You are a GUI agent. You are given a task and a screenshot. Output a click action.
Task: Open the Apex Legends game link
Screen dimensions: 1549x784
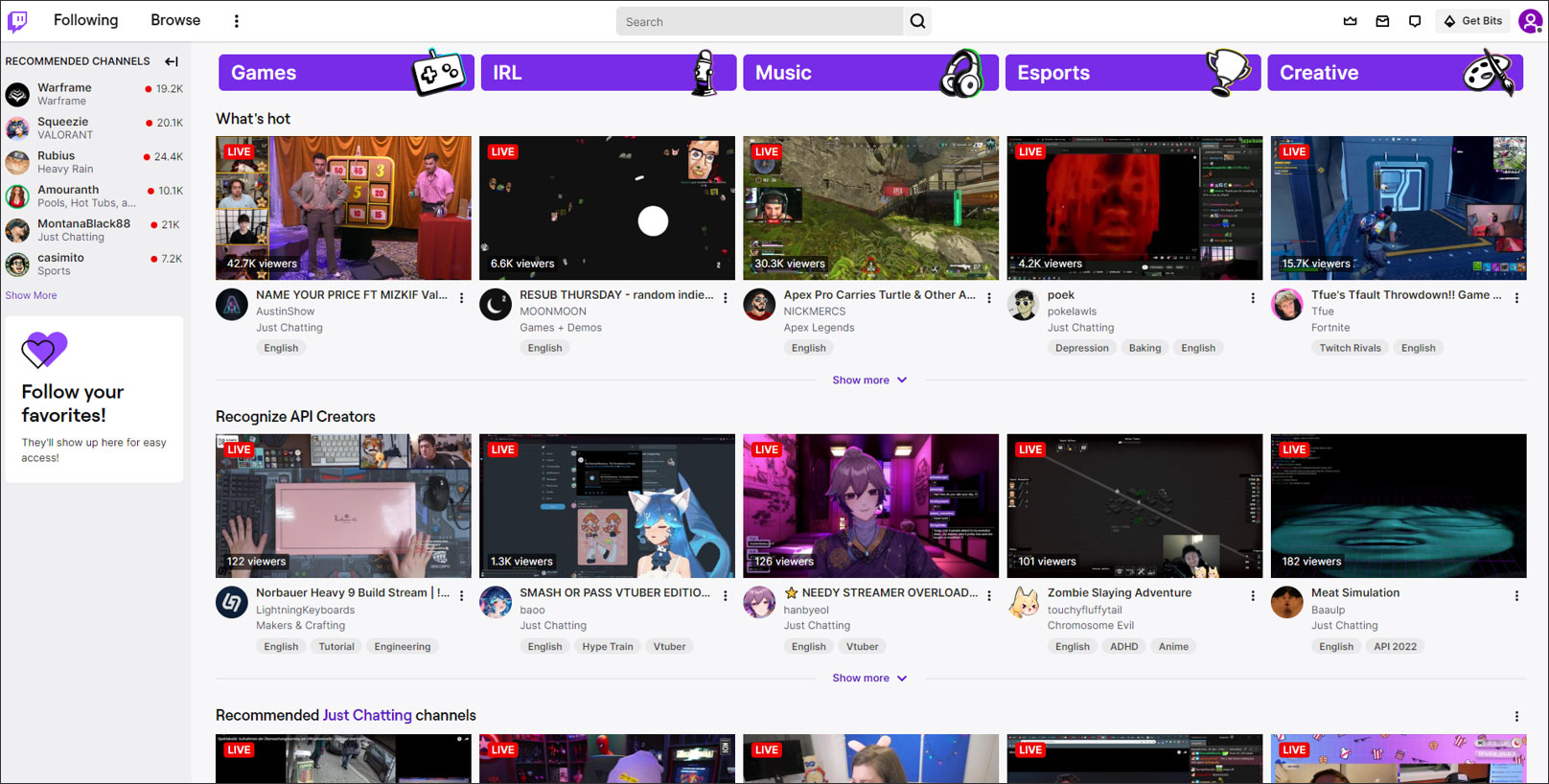coord(819,328)
